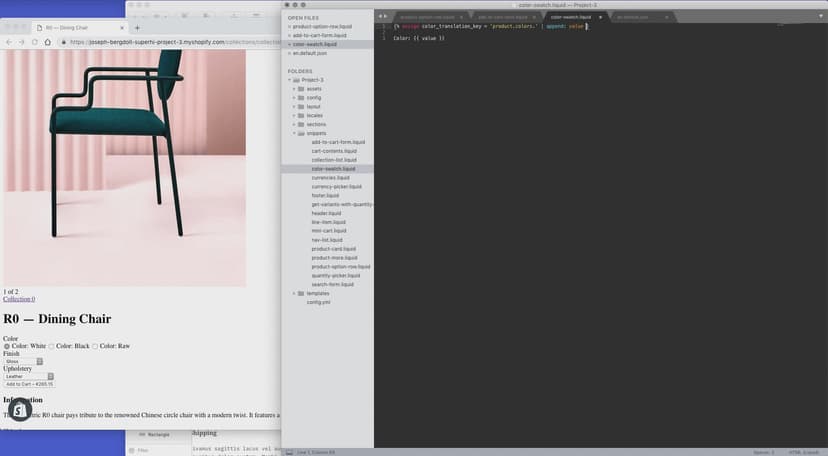Select the Color: Black radio button
828x456 pixels.
[51, 346]
